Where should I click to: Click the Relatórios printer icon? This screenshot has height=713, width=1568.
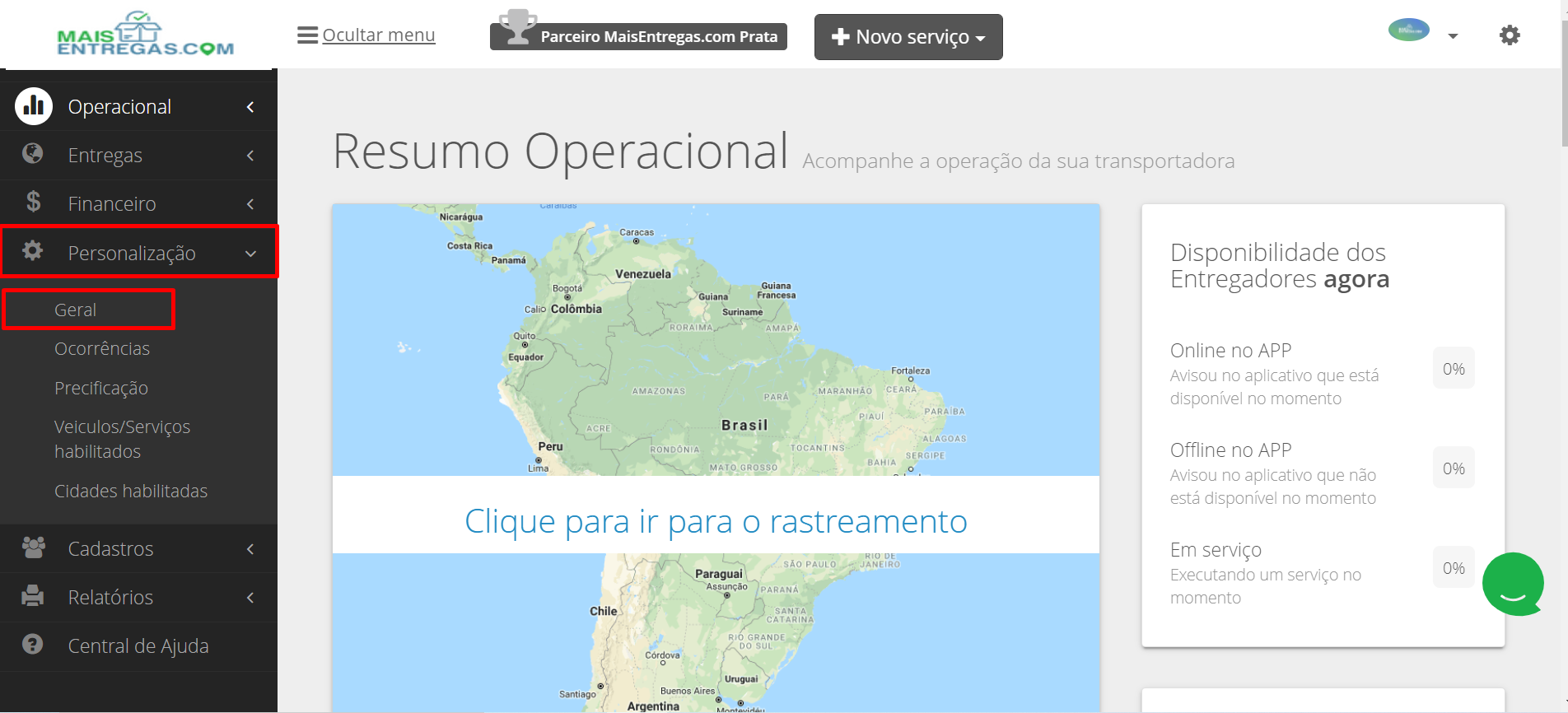pyautogui.click(x=33, y=595)
